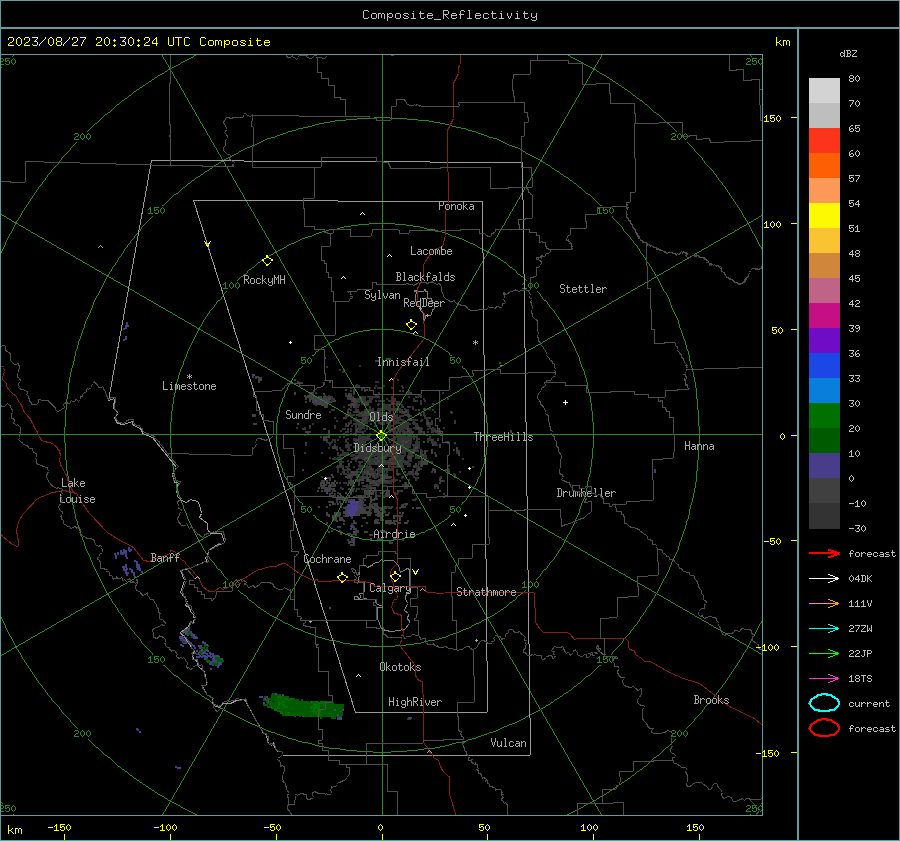900x841 pixels.
Task: Click the Hanna town label
Action: click(x=699, y=446)
